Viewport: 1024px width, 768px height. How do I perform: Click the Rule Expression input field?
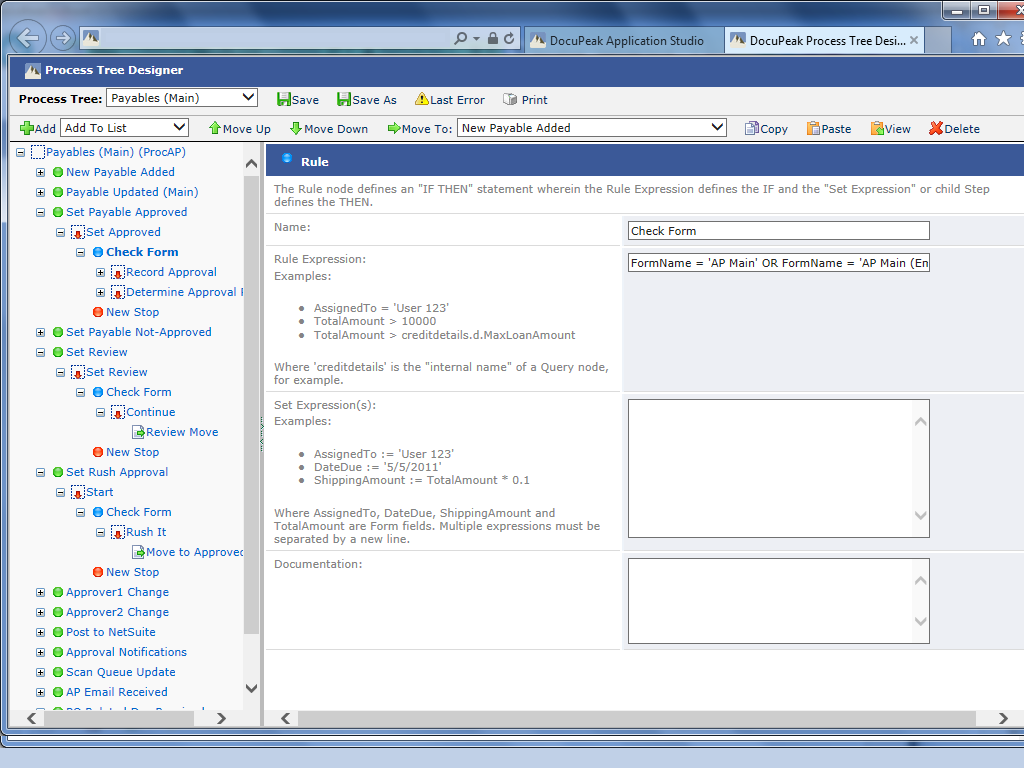pos(779,263)
